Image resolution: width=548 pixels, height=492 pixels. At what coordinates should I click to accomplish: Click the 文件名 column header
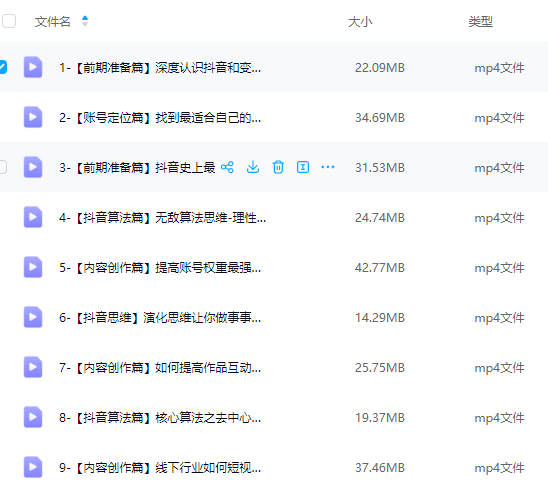52,22
